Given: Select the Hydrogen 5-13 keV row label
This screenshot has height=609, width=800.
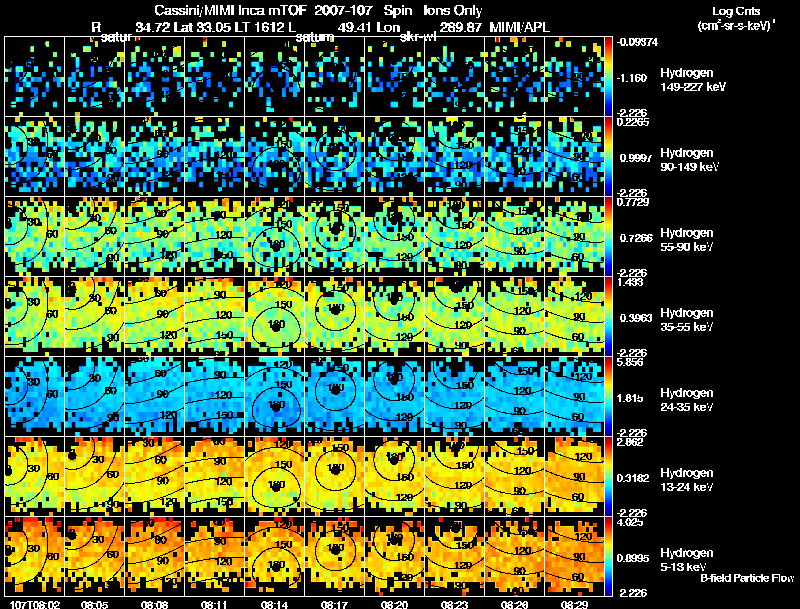Looking at the screenshot, I should click(687, 560).
